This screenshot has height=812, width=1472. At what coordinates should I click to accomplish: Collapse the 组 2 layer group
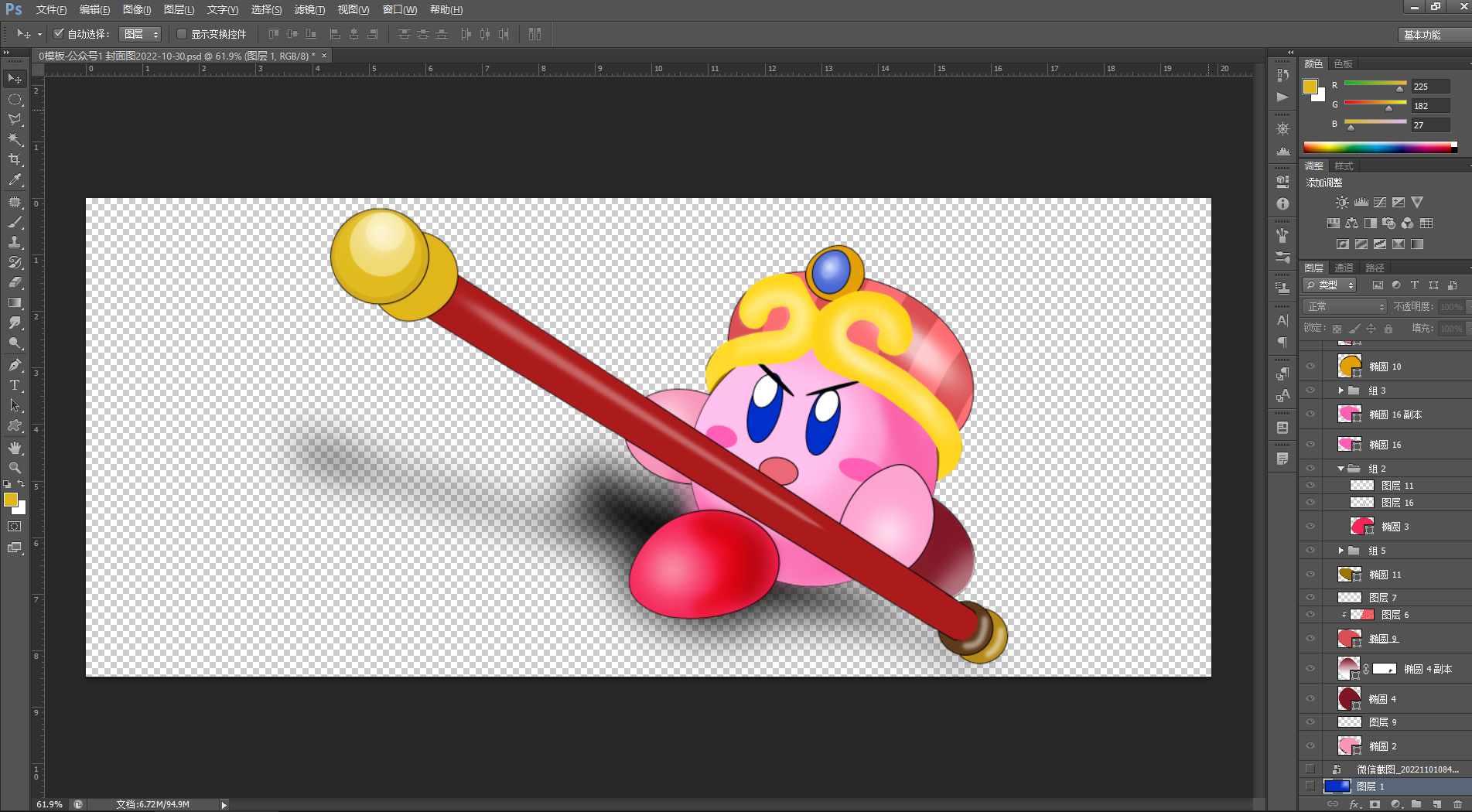coord(1341,469)
